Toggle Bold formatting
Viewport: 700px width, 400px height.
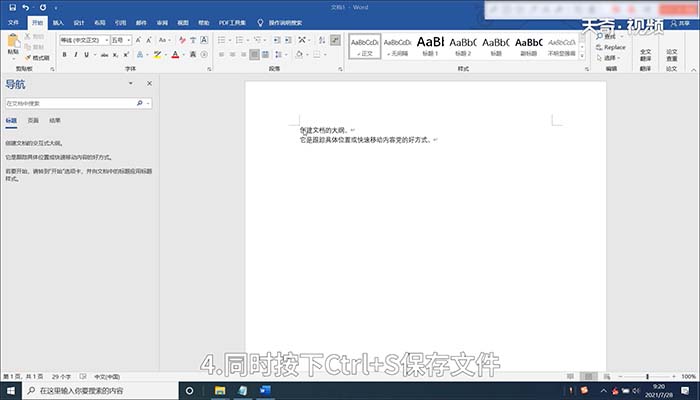[x=65, y=54]
